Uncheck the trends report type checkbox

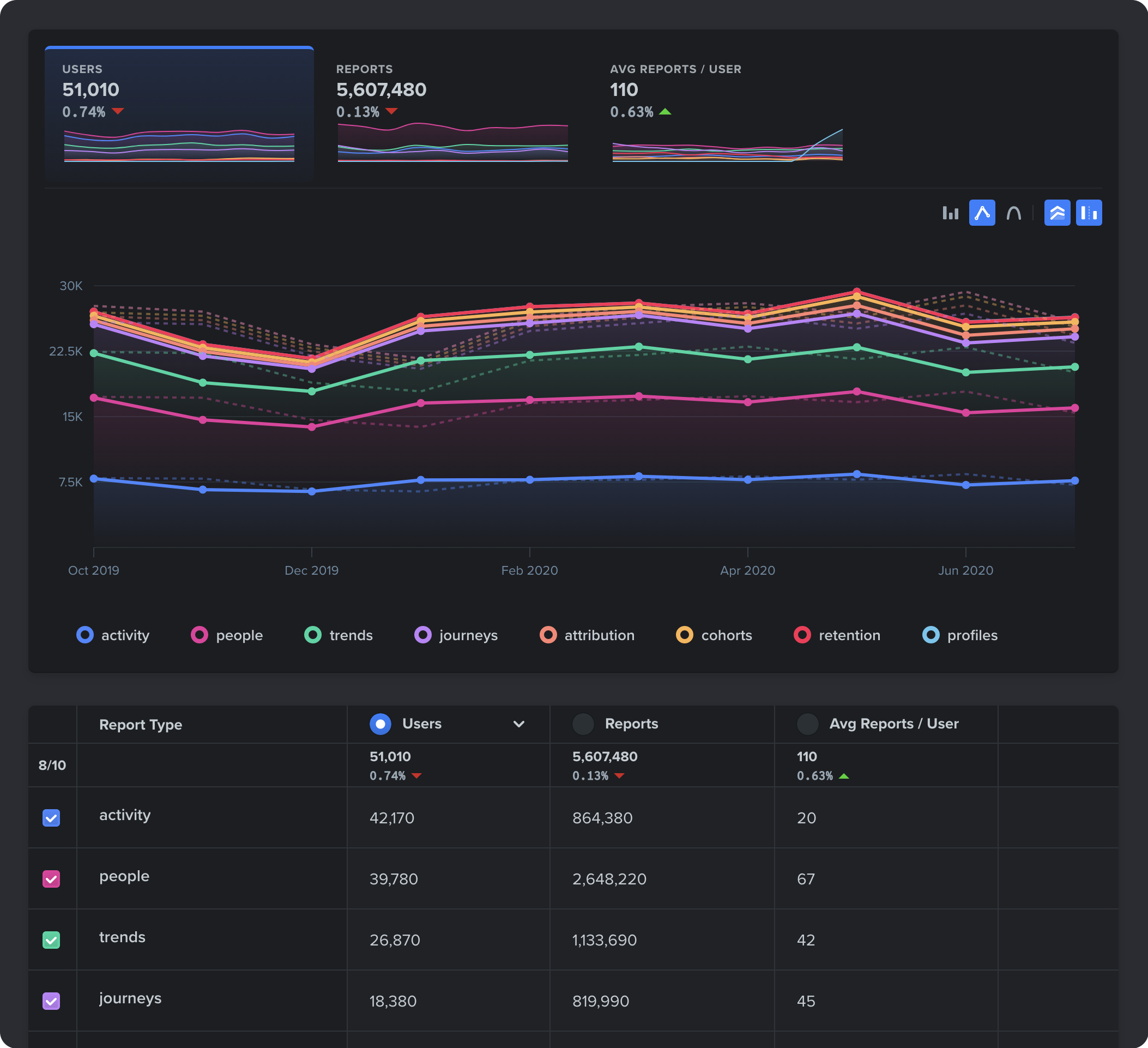coord(52,940)
